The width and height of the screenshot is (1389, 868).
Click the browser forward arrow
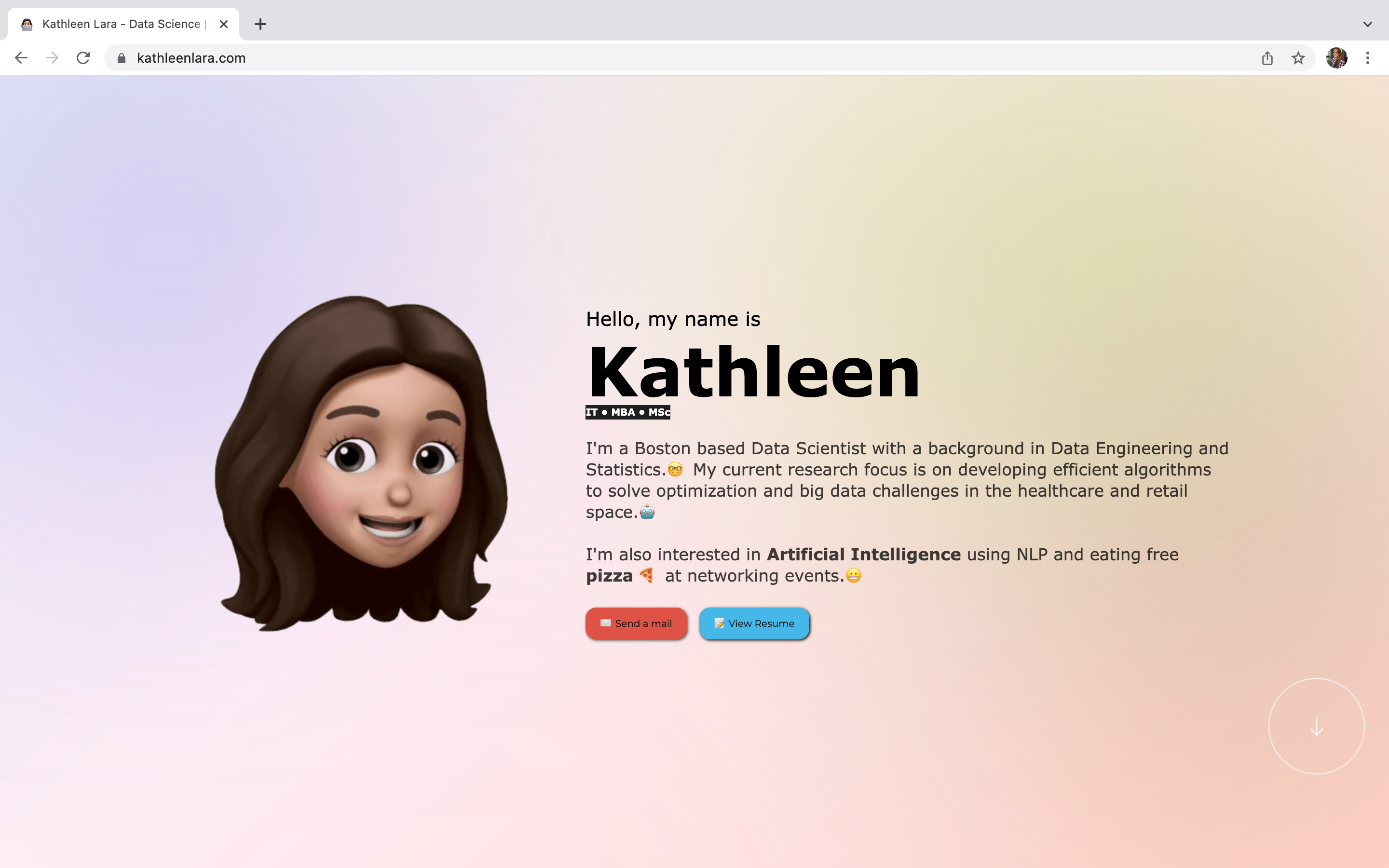pyautogui.click(x=52, y=58)
